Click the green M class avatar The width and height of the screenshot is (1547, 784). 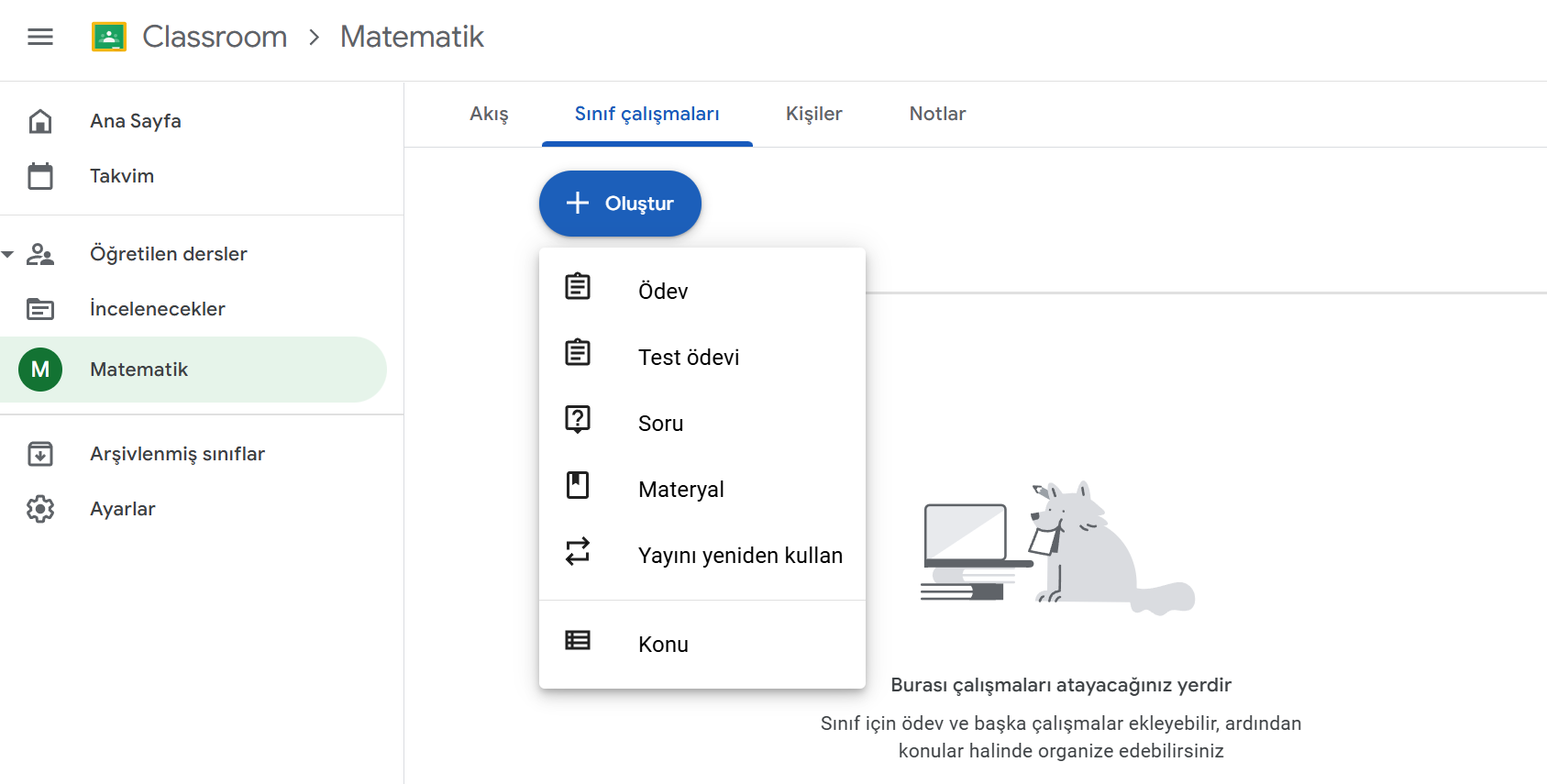tap(40, 370)
